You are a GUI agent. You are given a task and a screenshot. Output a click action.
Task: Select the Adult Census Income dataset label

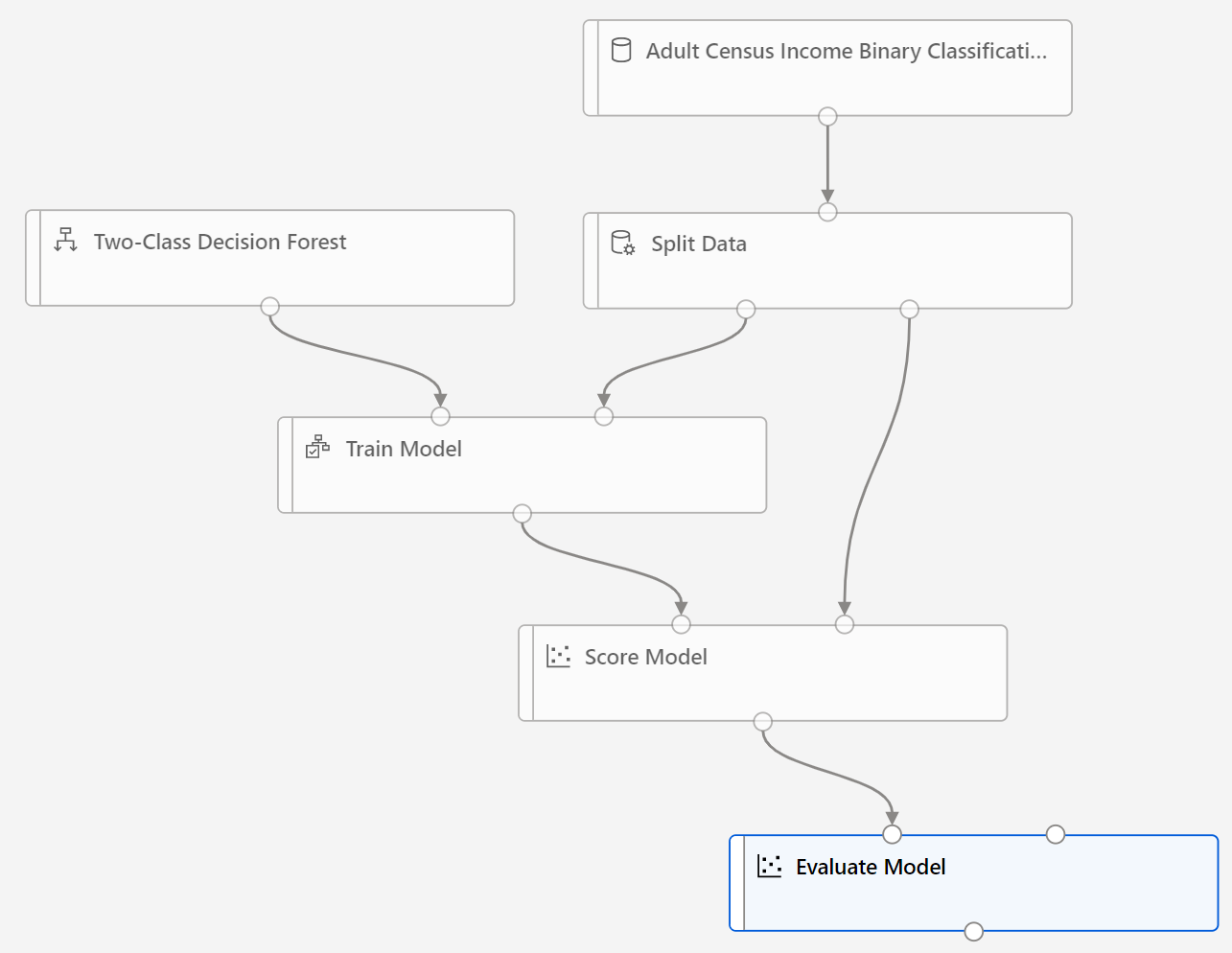pyautogui.click(x=847, y=51)
